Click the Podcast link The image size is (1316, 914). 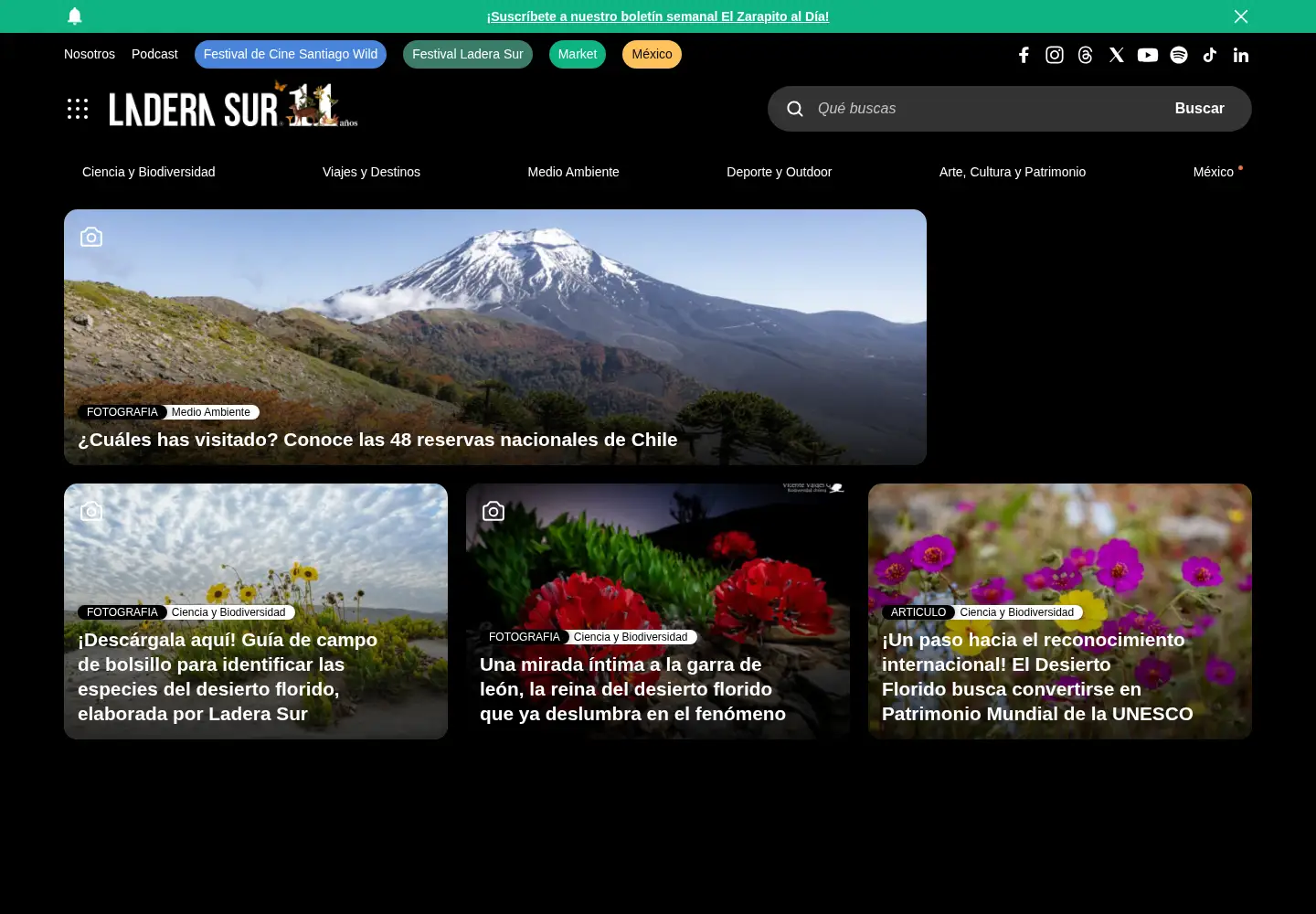tap(154, 54)
